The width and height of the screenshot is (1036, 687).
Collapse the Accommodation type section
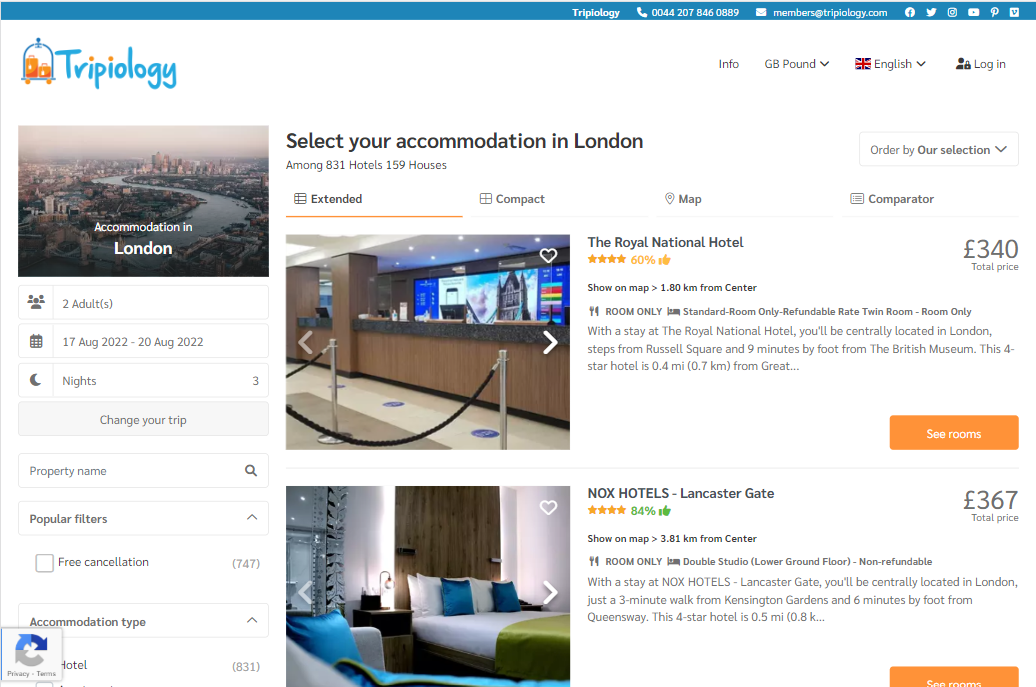[252, 620]
